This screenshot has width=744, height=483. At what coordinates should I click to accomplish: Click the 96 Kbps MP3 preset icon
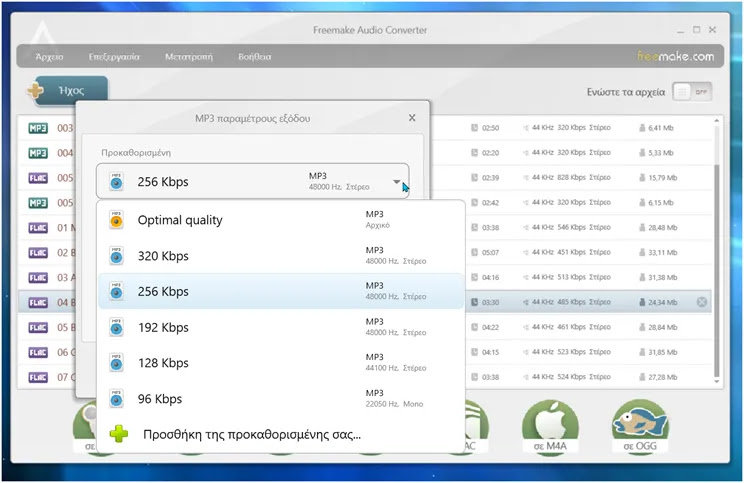coord(116,399)
